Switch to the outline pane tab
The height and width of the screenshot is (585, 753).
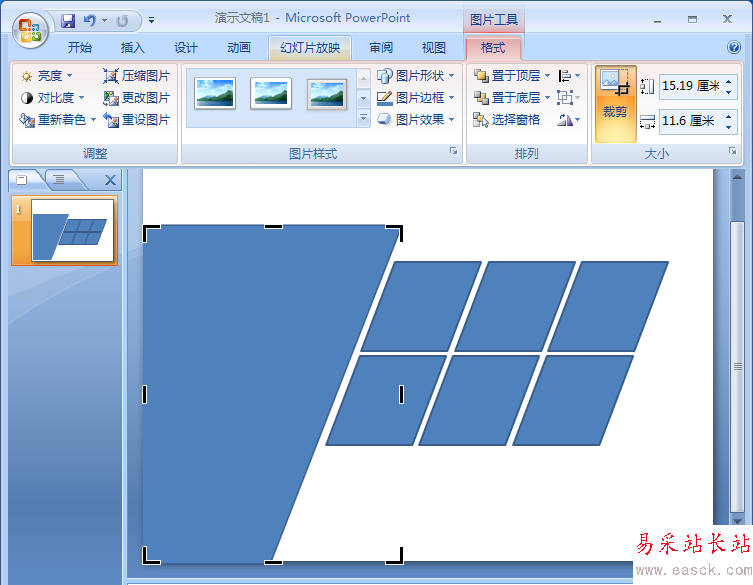point(59,180)
